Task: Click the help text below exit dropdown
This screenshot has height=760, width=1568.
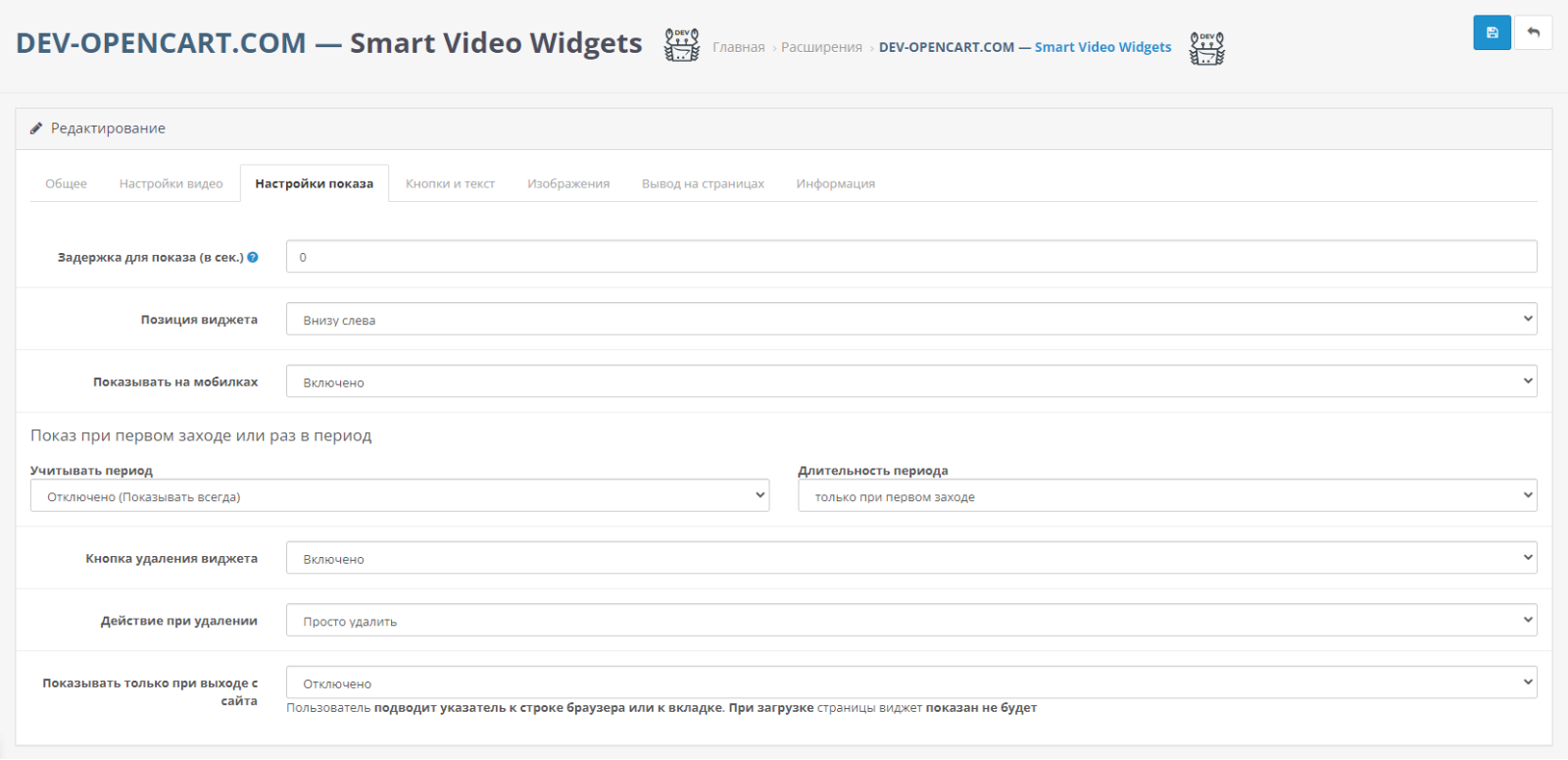Action: coord(661,708)
